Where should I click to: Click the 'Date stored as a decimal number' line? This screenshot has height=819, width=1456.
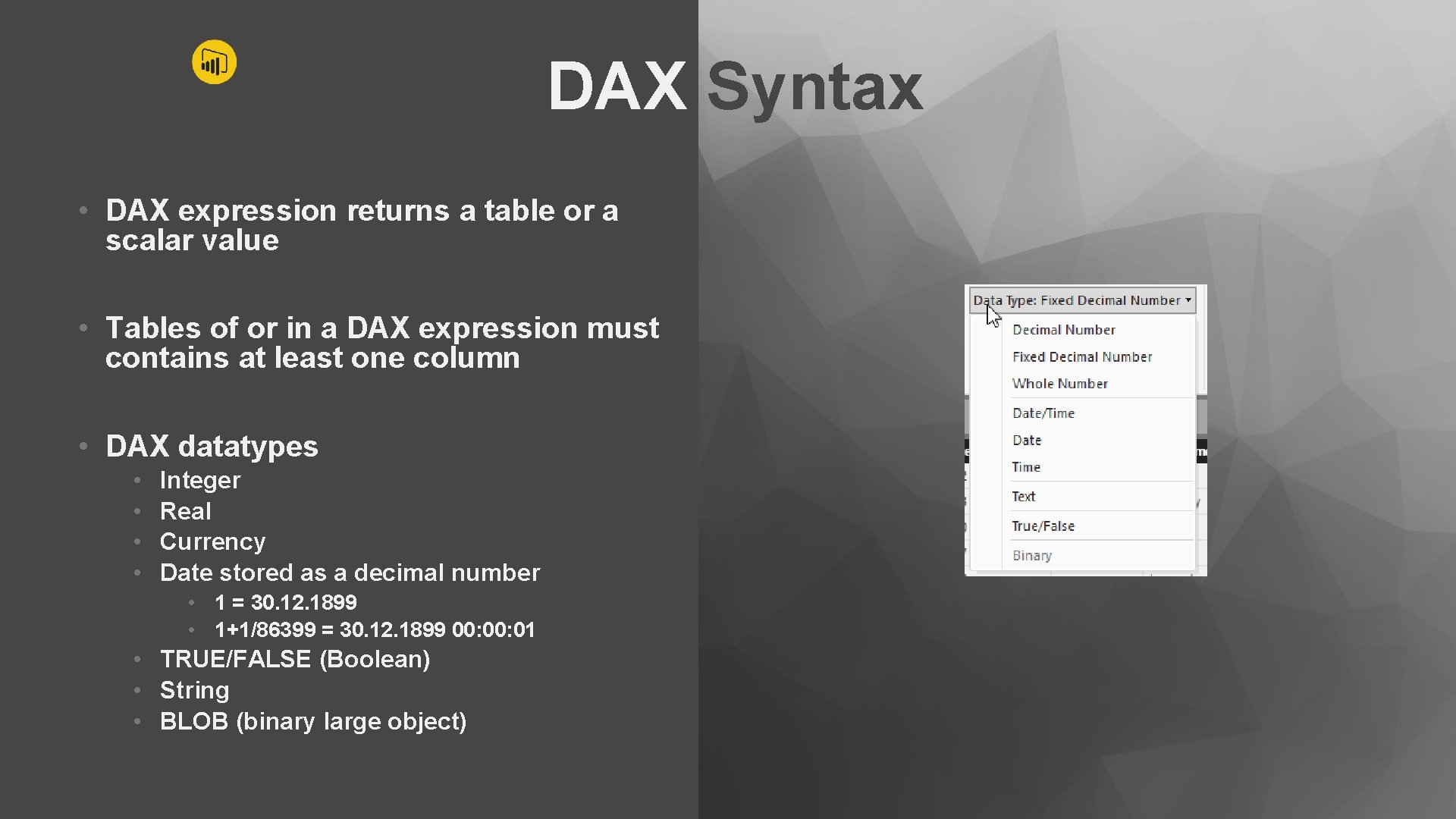350,573
